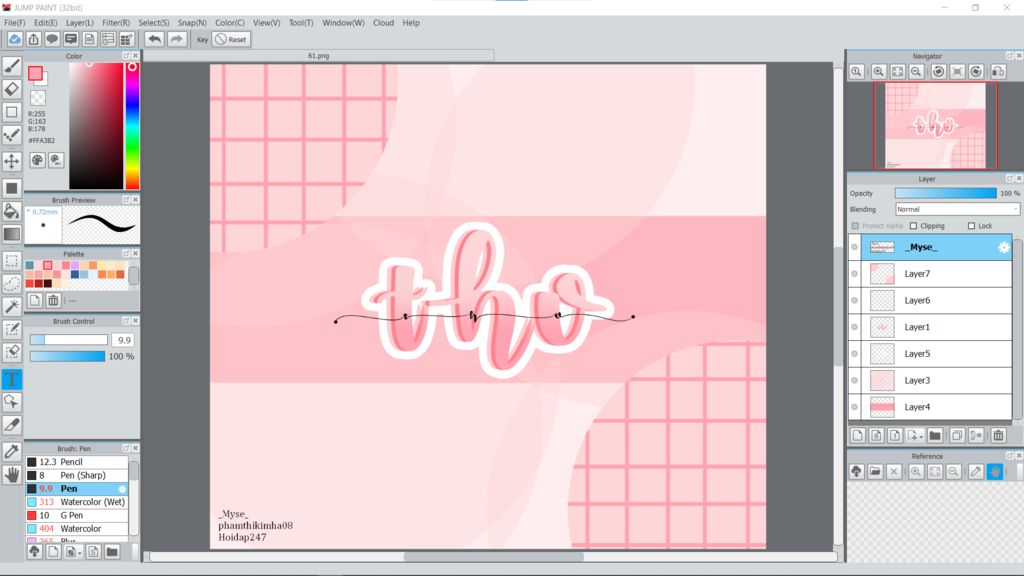Open the Select menu
The image size is (1024, 576).
pos(153,22)
